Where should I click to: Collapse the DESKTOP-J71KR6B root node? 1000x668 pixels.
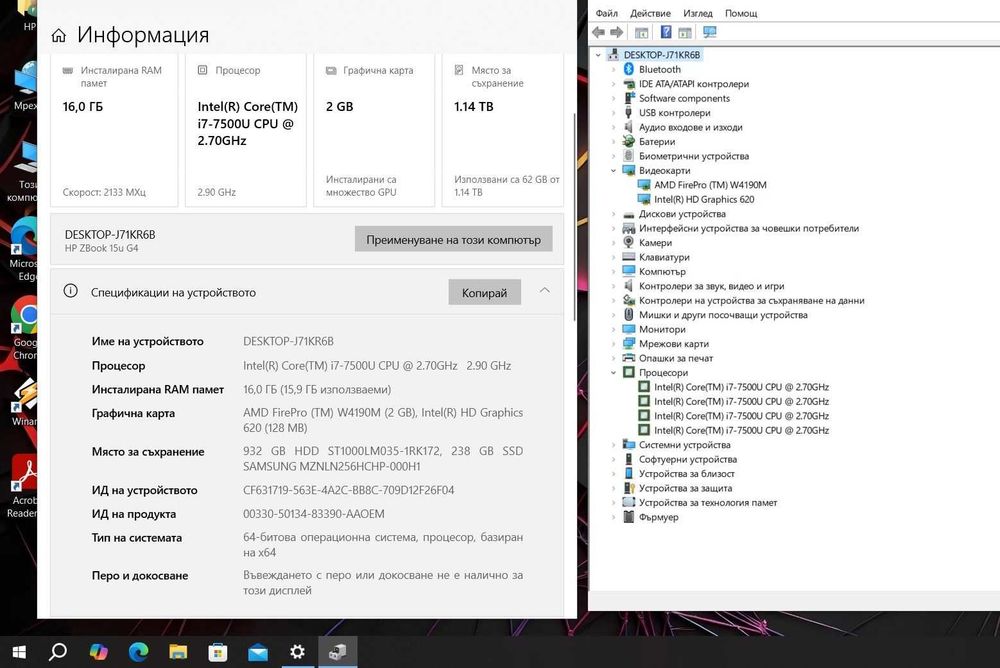point(598,55)
